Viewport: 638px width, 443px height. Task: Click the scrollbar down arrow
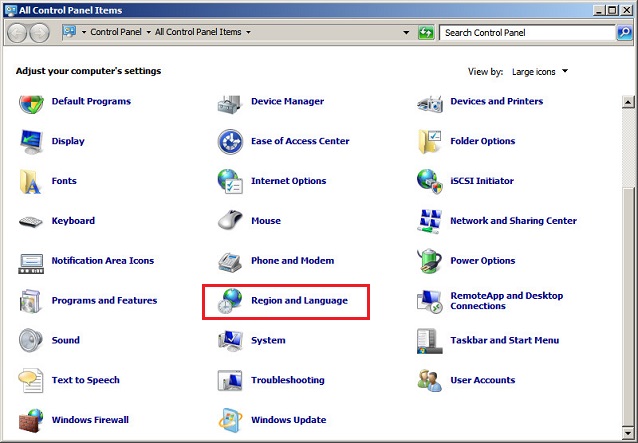(x=628, y=431)
